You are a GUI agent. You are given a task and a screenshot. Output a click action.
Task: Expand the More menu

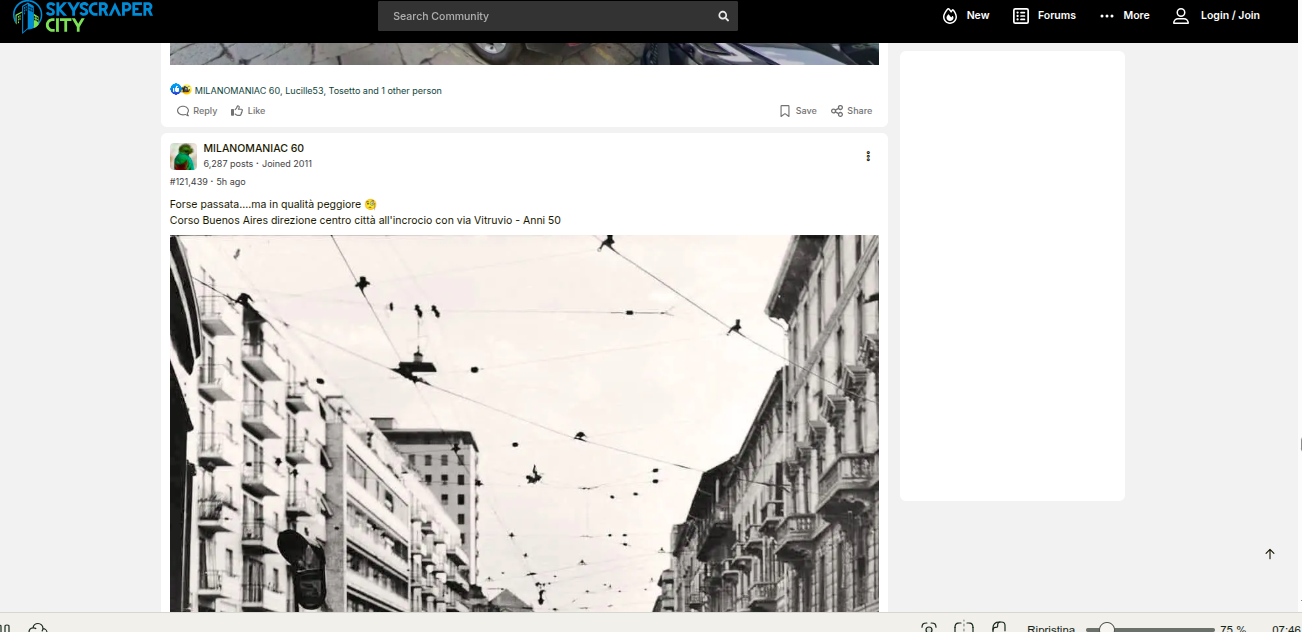pyautogui.click(x=1124, y=16)
